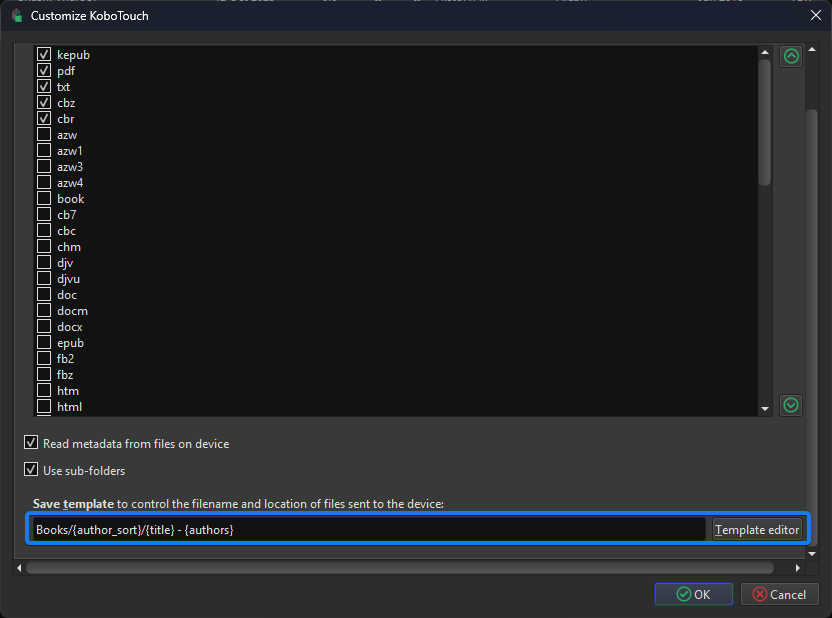Click the dialog panel vertical scrollbar thumb
The width and height of the screenshot is (832, 618).
[812, 326]
